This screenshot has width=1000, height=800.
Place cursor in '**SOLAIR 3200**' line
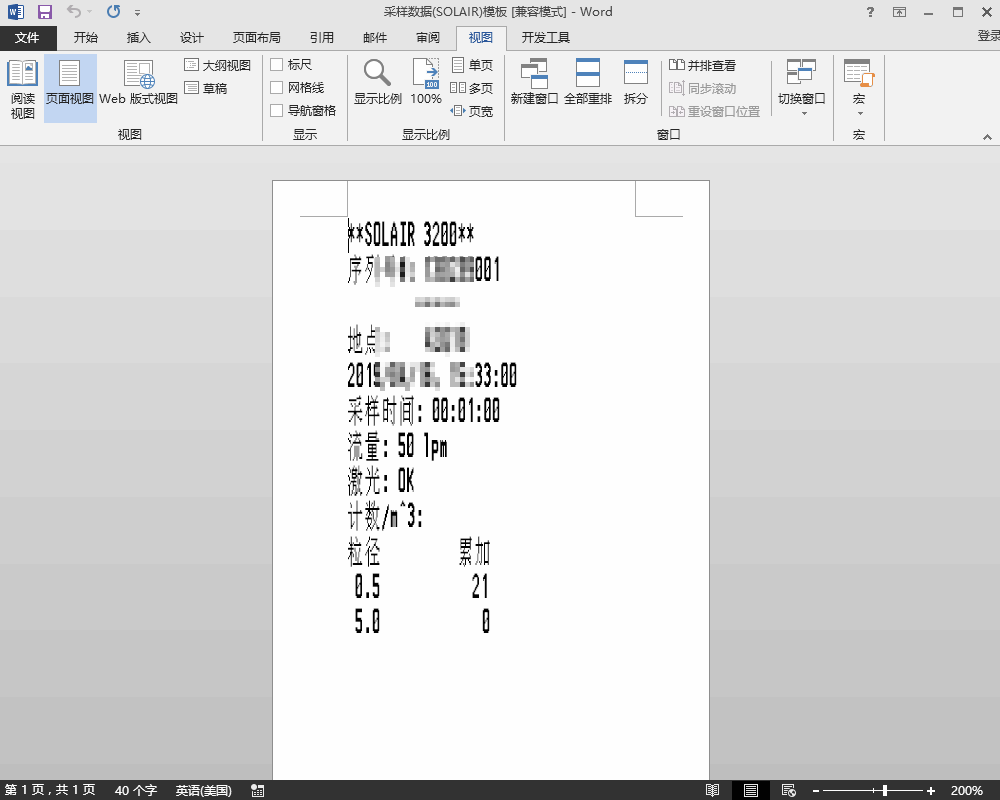[411, 235]
